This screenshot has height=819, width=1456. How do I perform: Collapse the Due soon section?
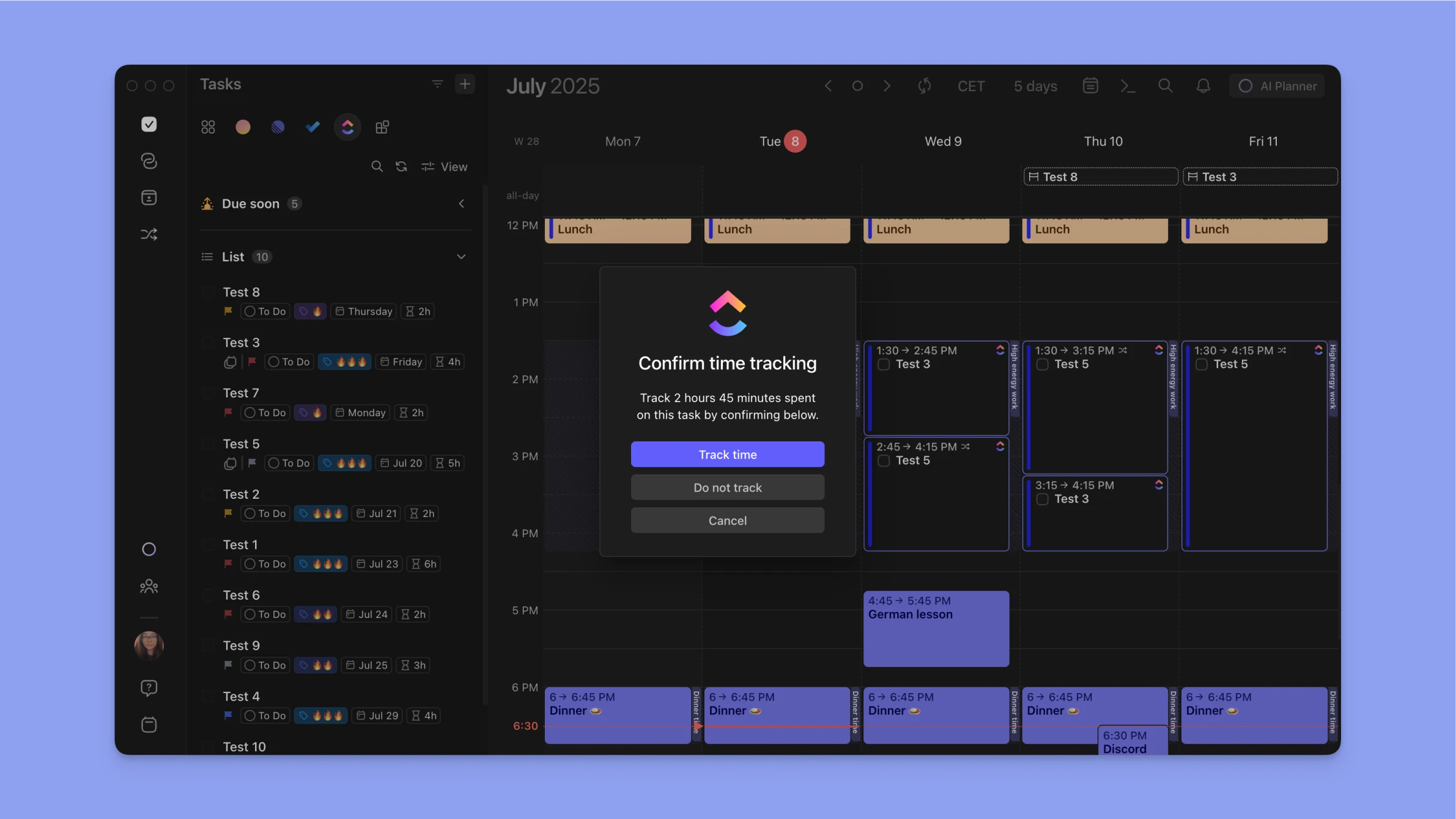click(x=461, y=204)
